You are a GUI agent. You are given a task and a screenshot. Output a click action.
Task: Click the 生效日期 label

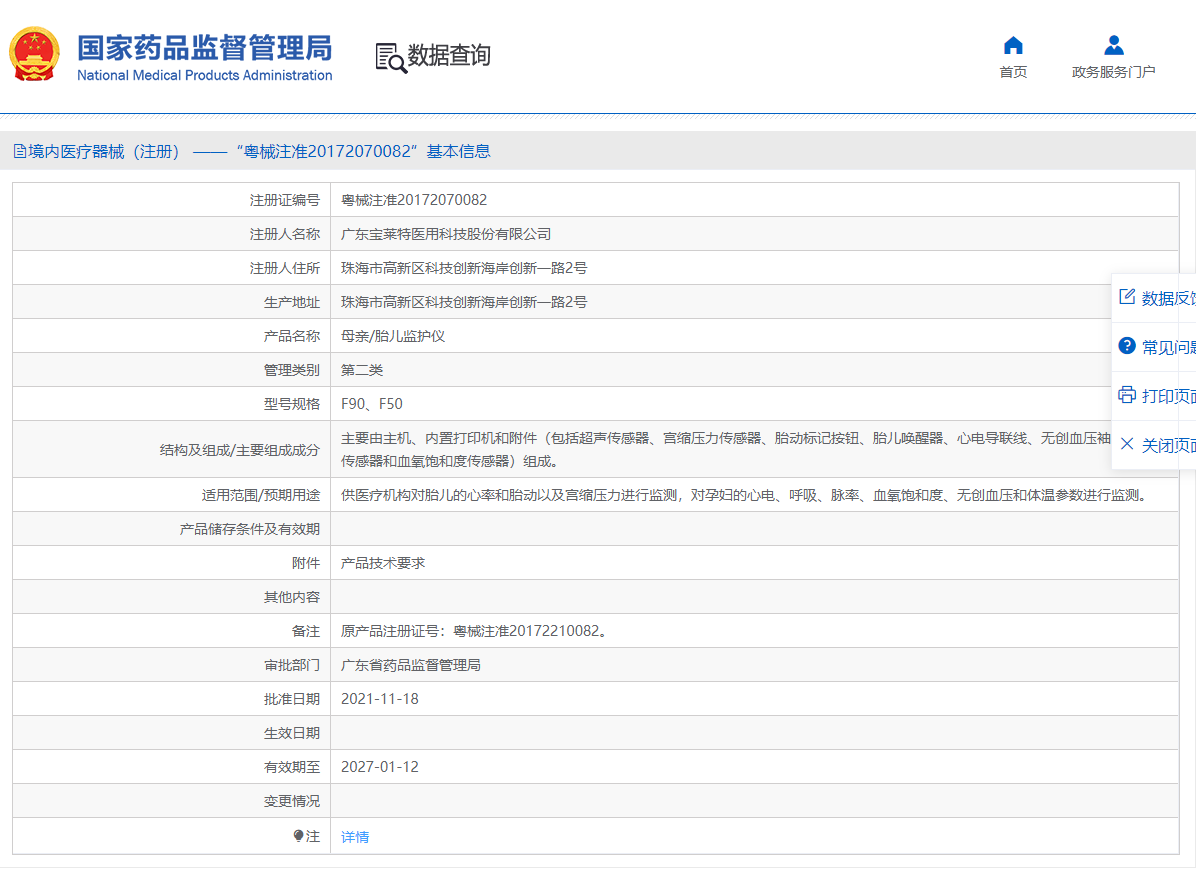pos(291,733)
